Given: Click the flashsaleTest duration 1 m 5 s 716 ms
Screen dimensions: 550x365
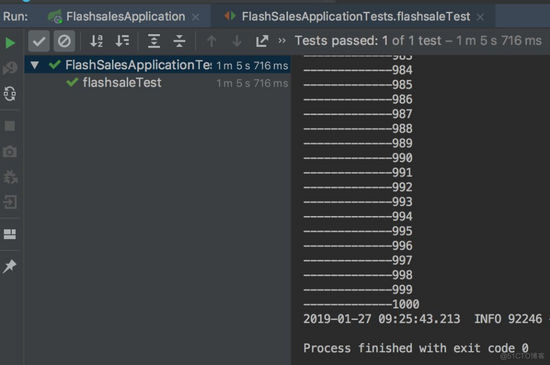Looking at the screenshot, I should (252, 83).
